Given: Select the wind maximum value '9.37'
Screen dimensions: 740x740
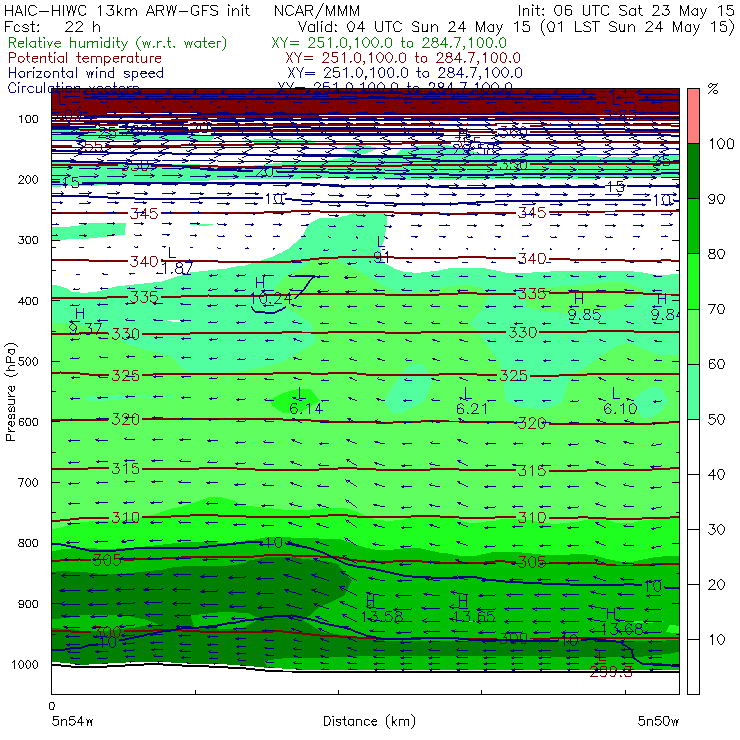Looking at the screenshot, I should (85, 328).
